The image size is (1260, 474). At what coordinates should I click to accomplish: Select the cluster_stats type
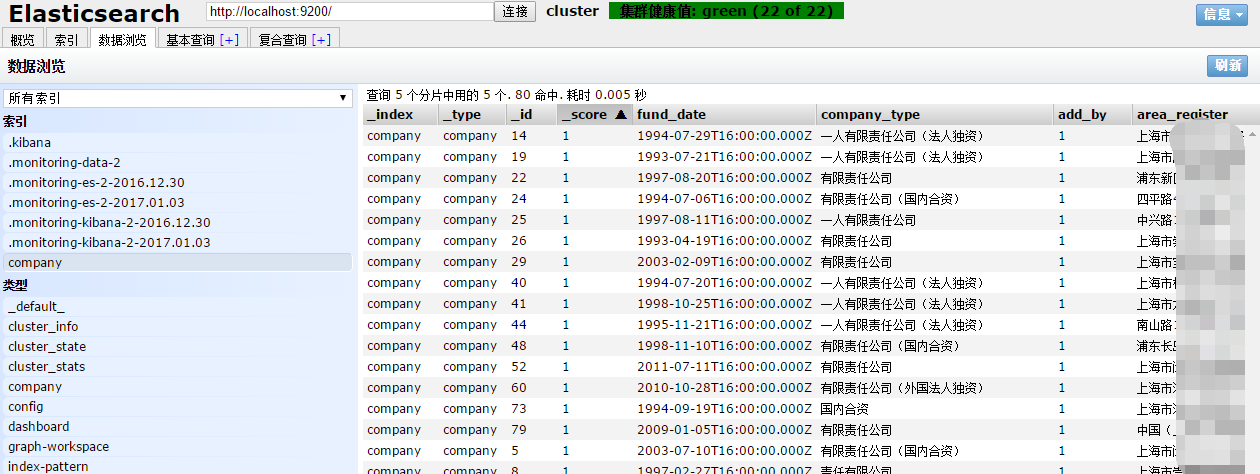click(178, 366)
